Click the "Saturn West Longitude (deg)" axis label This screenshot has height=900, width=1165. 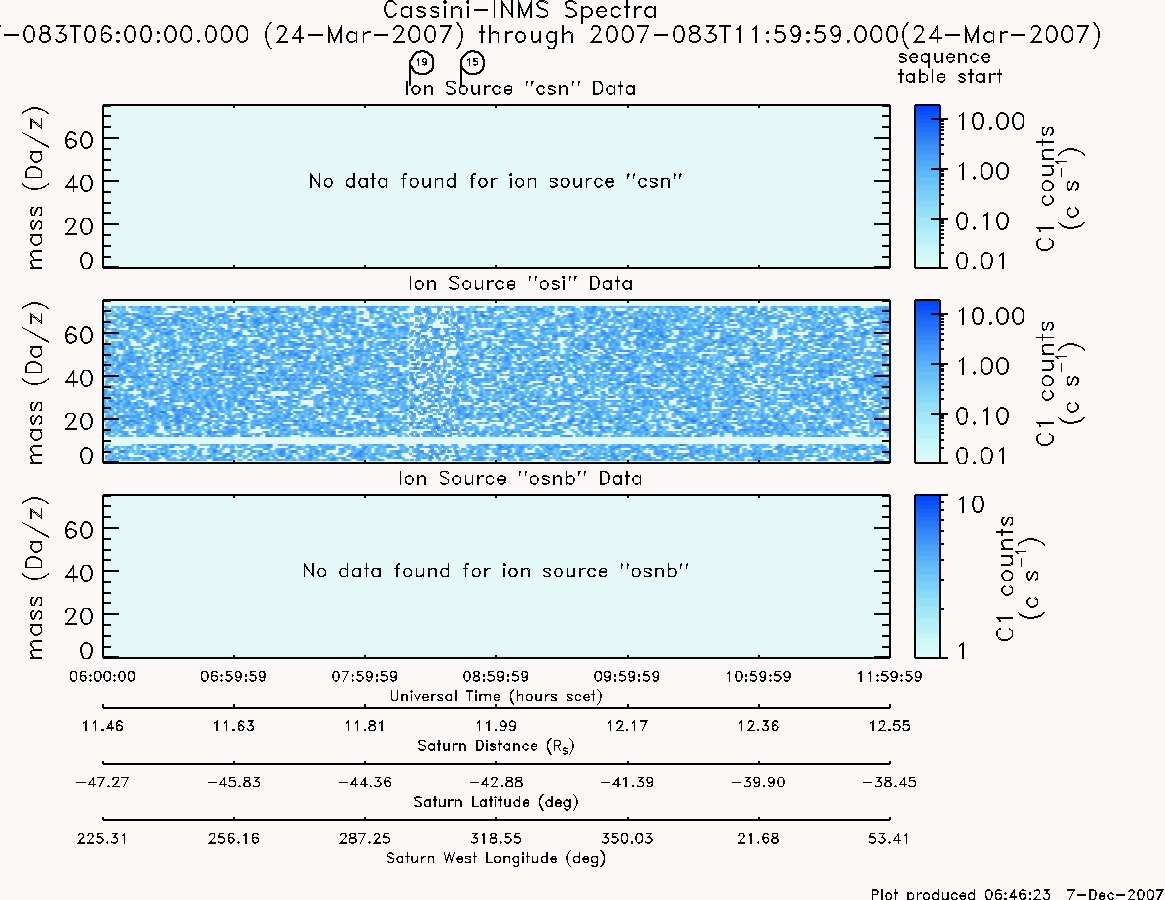(x=496, y=858)
